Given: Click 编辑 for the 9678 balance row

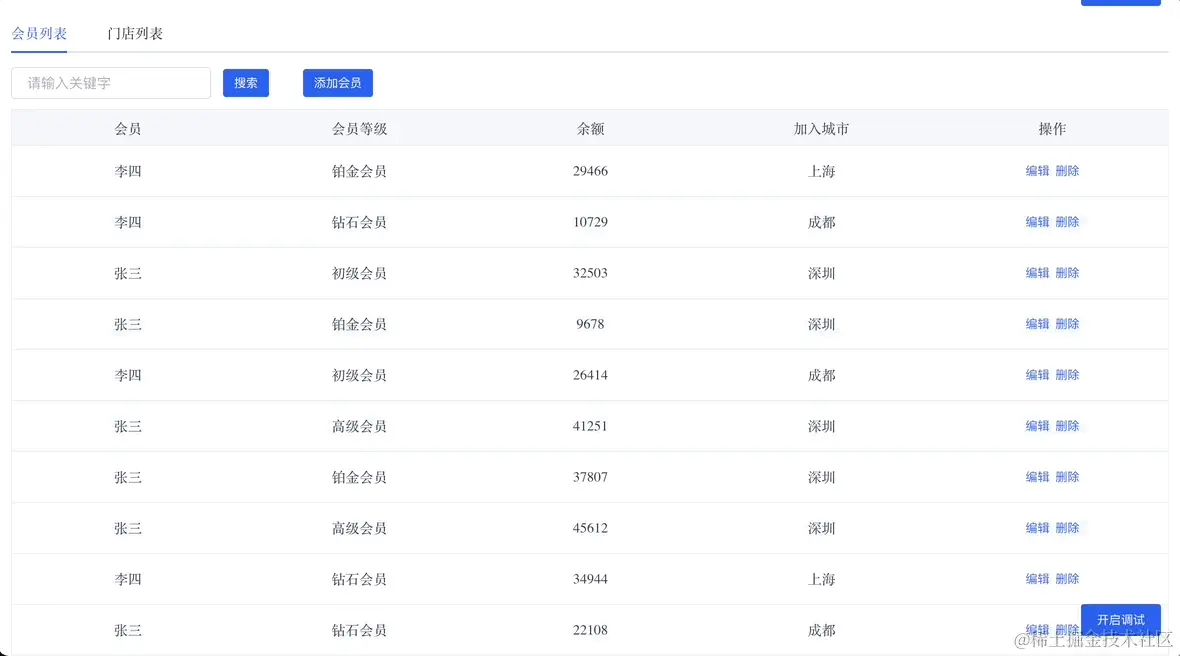Looking at the screenshot, I should click(x=1037, y=324).
